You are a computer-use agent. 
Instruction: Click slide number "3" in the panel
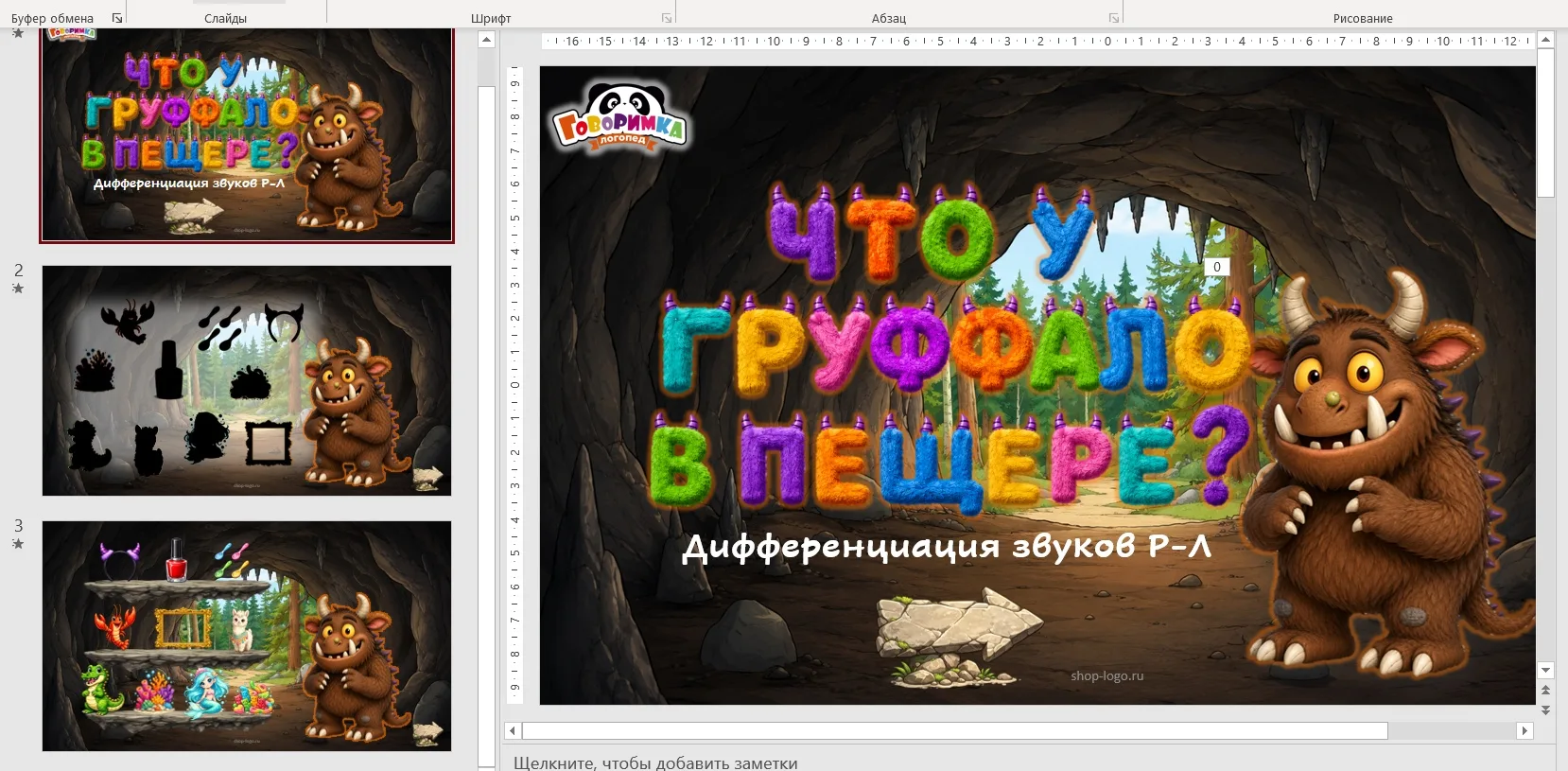(18, 526)
